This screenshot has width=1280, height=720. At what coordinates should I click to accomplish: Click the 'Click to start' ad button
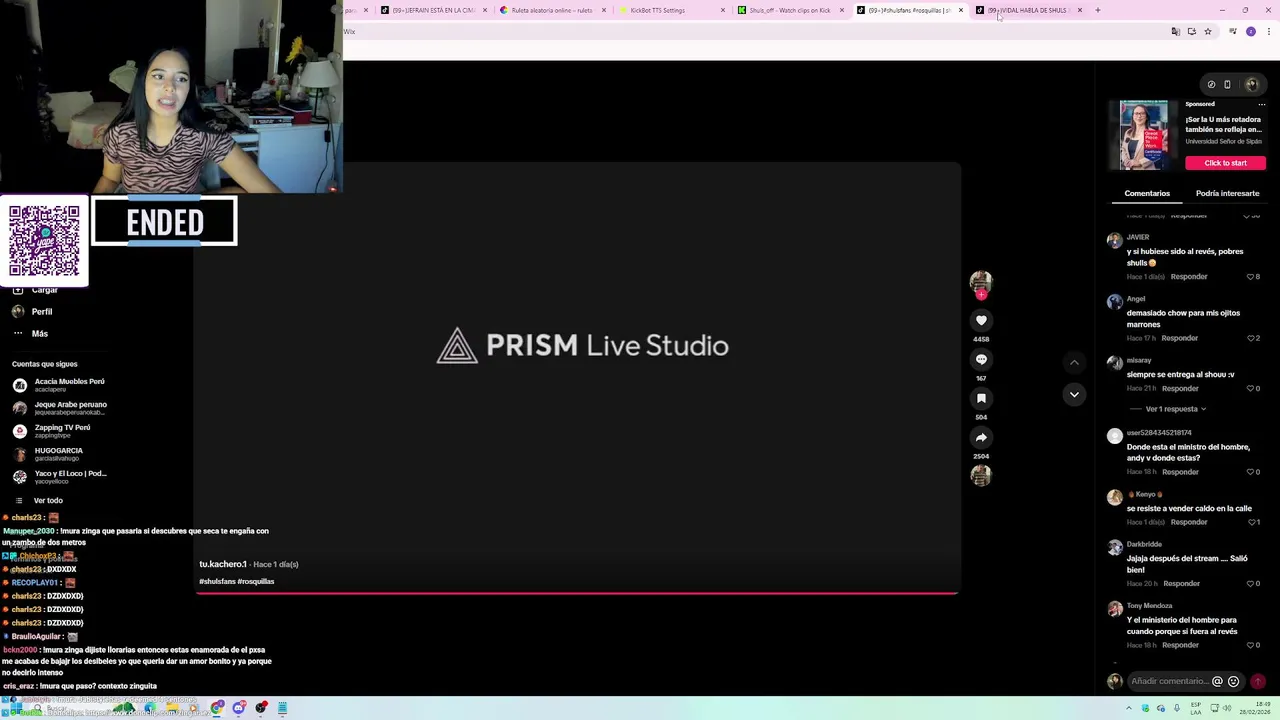tap(1226, 163)
